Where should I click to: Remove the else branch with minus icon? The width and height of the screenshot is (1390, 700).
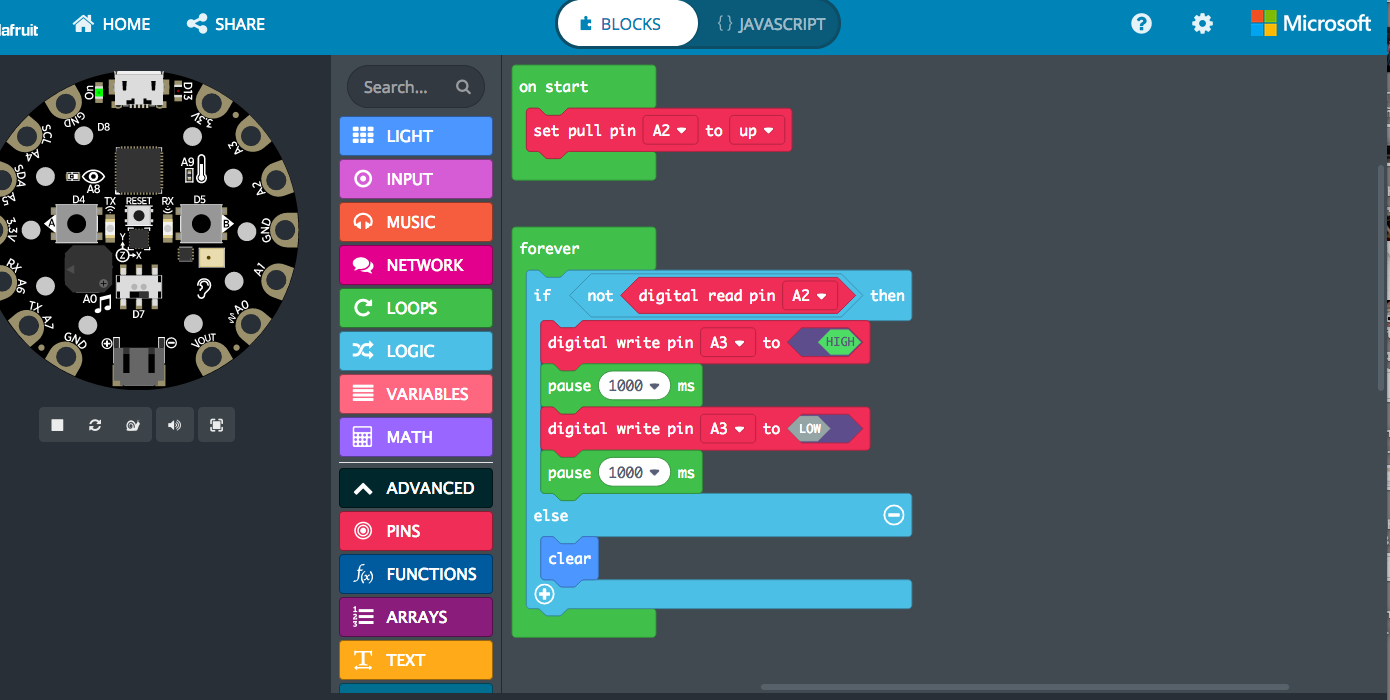click(x=894, y=515)
